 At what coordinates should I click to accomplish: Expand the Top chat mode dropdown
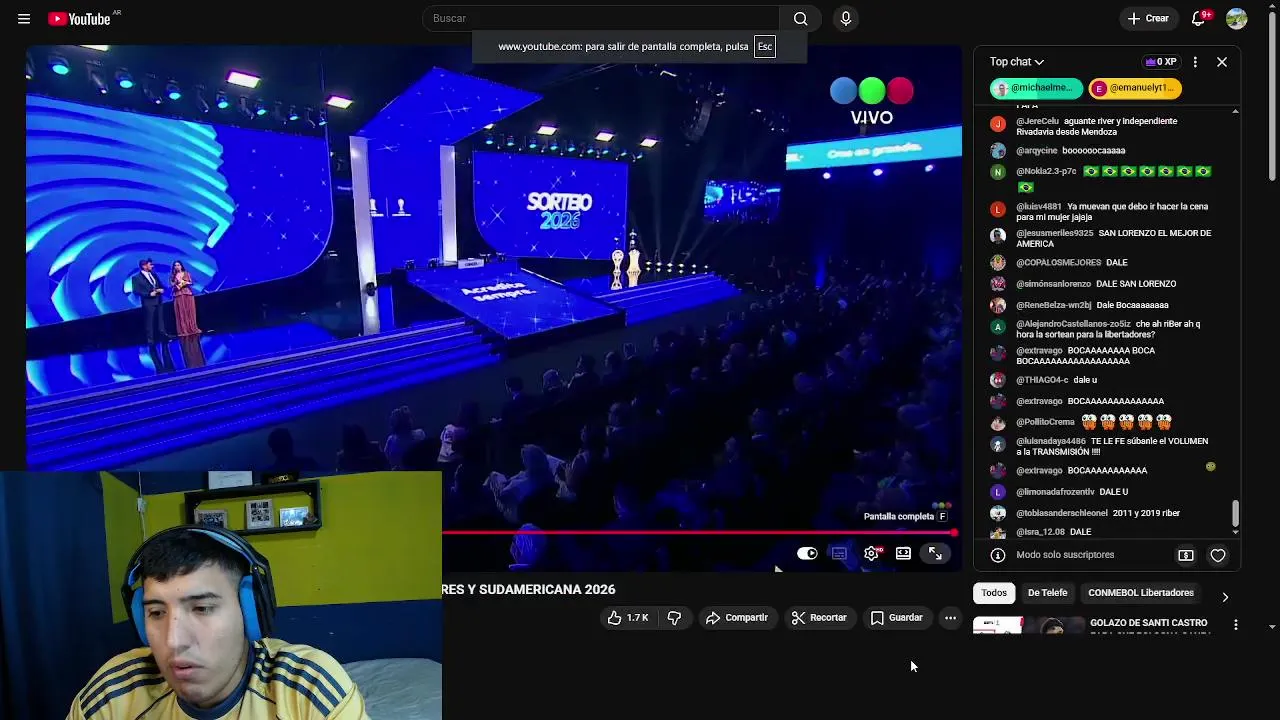1017,62
